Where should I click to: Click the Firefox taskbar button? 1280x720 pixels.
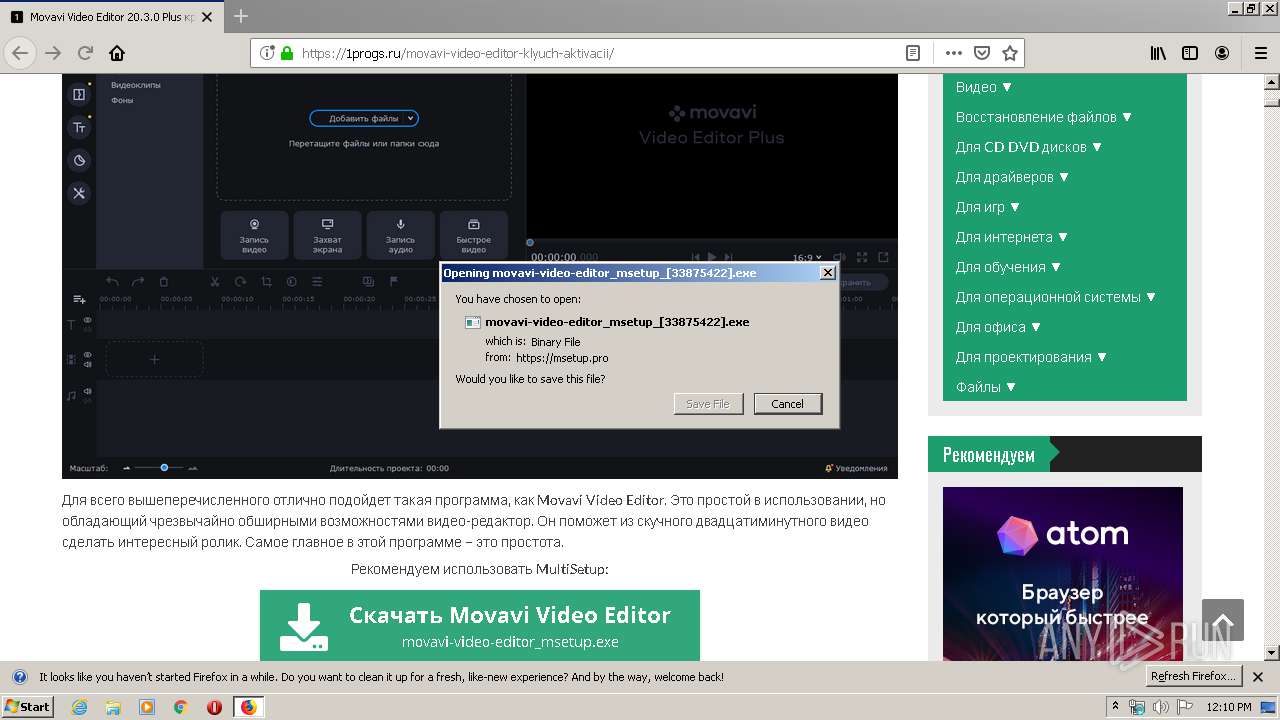(248, 707)
